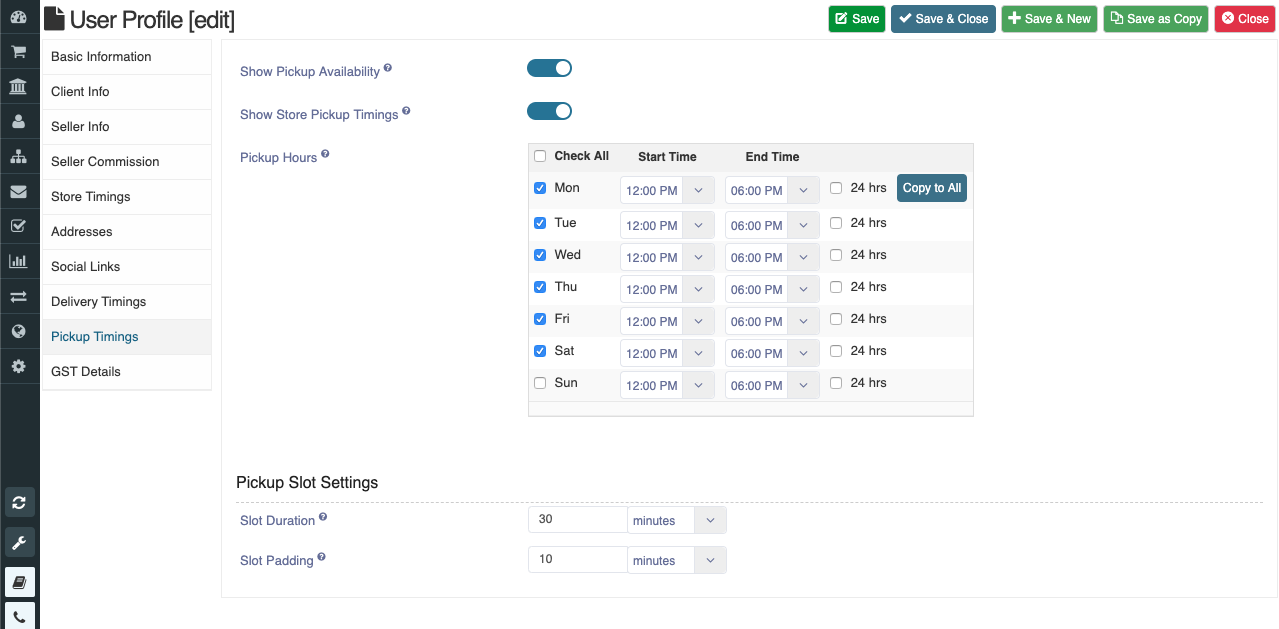The height and width of the screenshot is (629, 1279).
Task: Click the refresh sync icon button
Action: pos(19,502)
